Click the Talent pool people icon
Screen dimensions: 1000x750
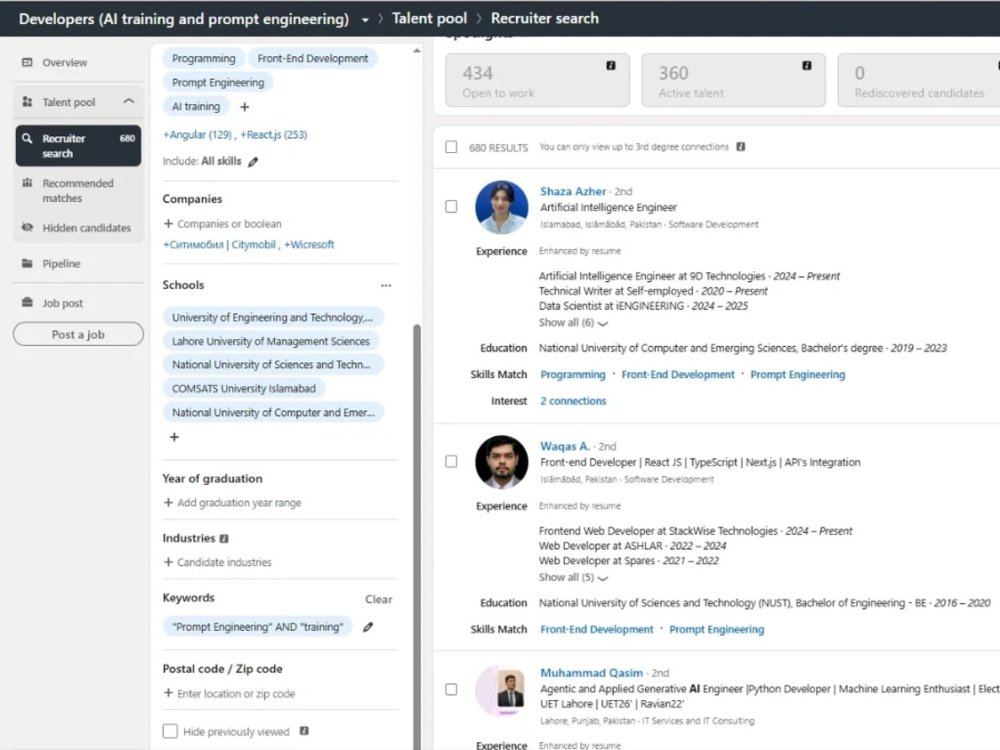[x=27, y=102]
